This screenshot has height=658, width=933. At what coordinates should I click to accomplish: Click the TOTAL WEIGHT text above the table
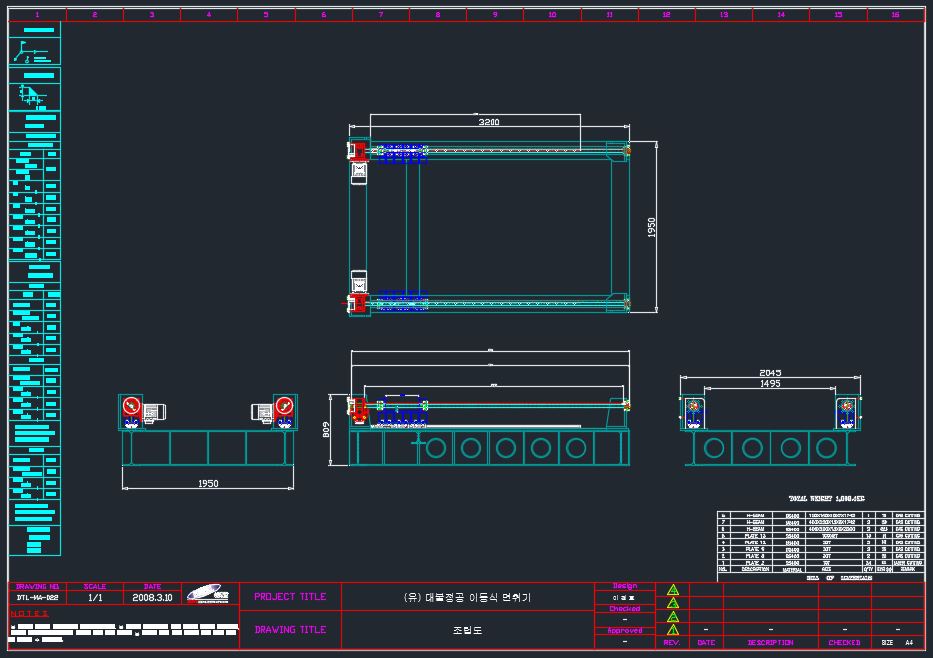tap(826, 499)
